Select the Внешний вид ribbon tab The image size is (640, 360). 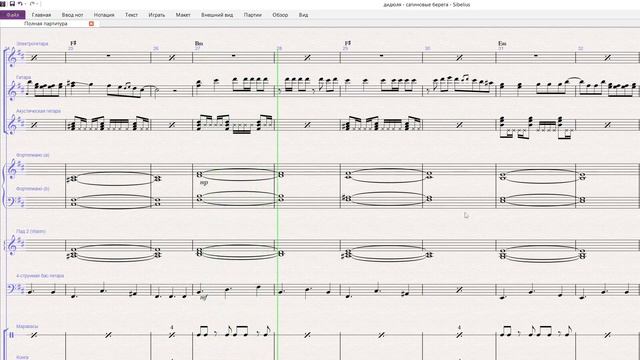pos(217,15)
